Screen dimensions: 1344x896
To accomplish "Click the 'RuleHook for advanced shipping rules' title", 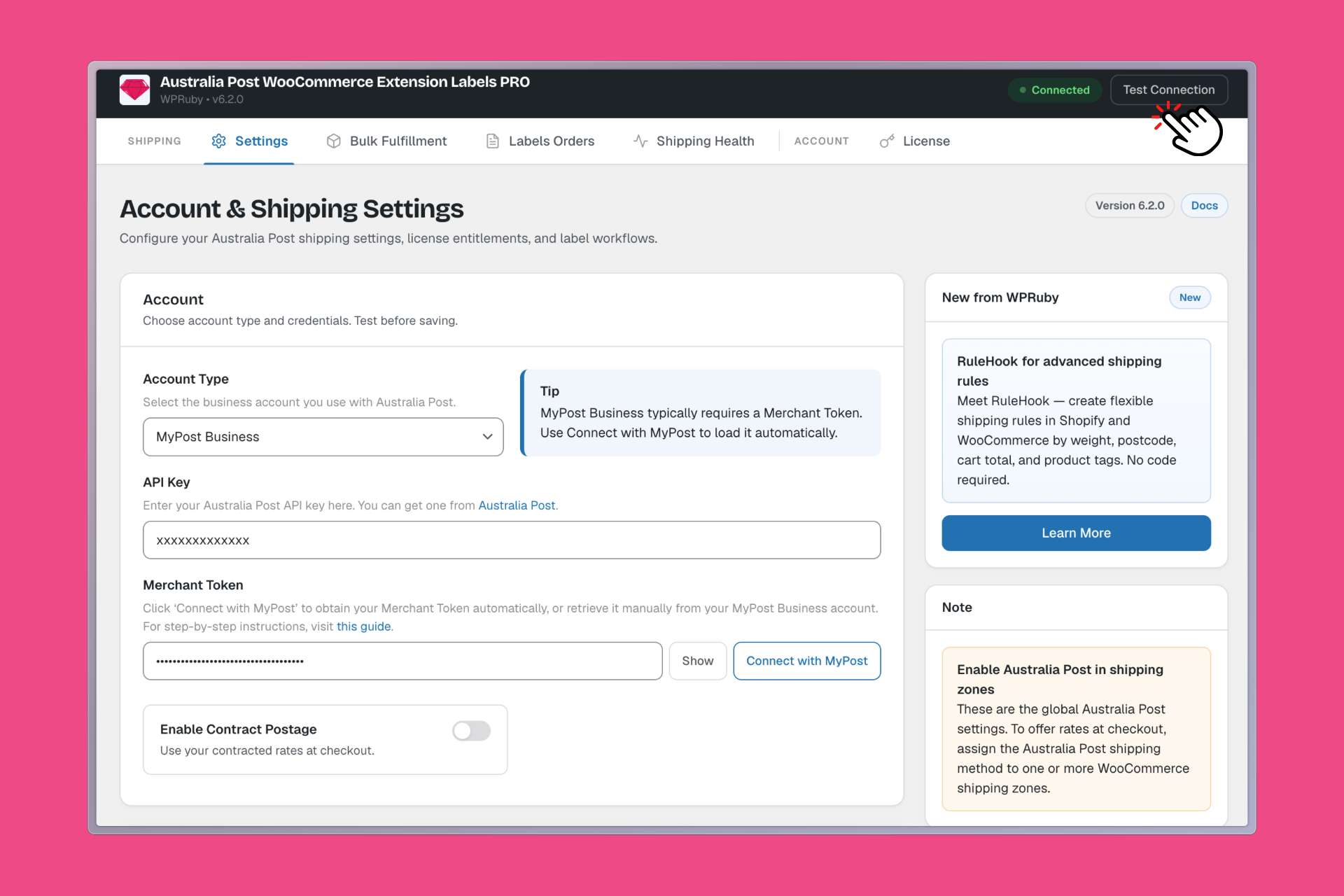I will [1059, 371].
